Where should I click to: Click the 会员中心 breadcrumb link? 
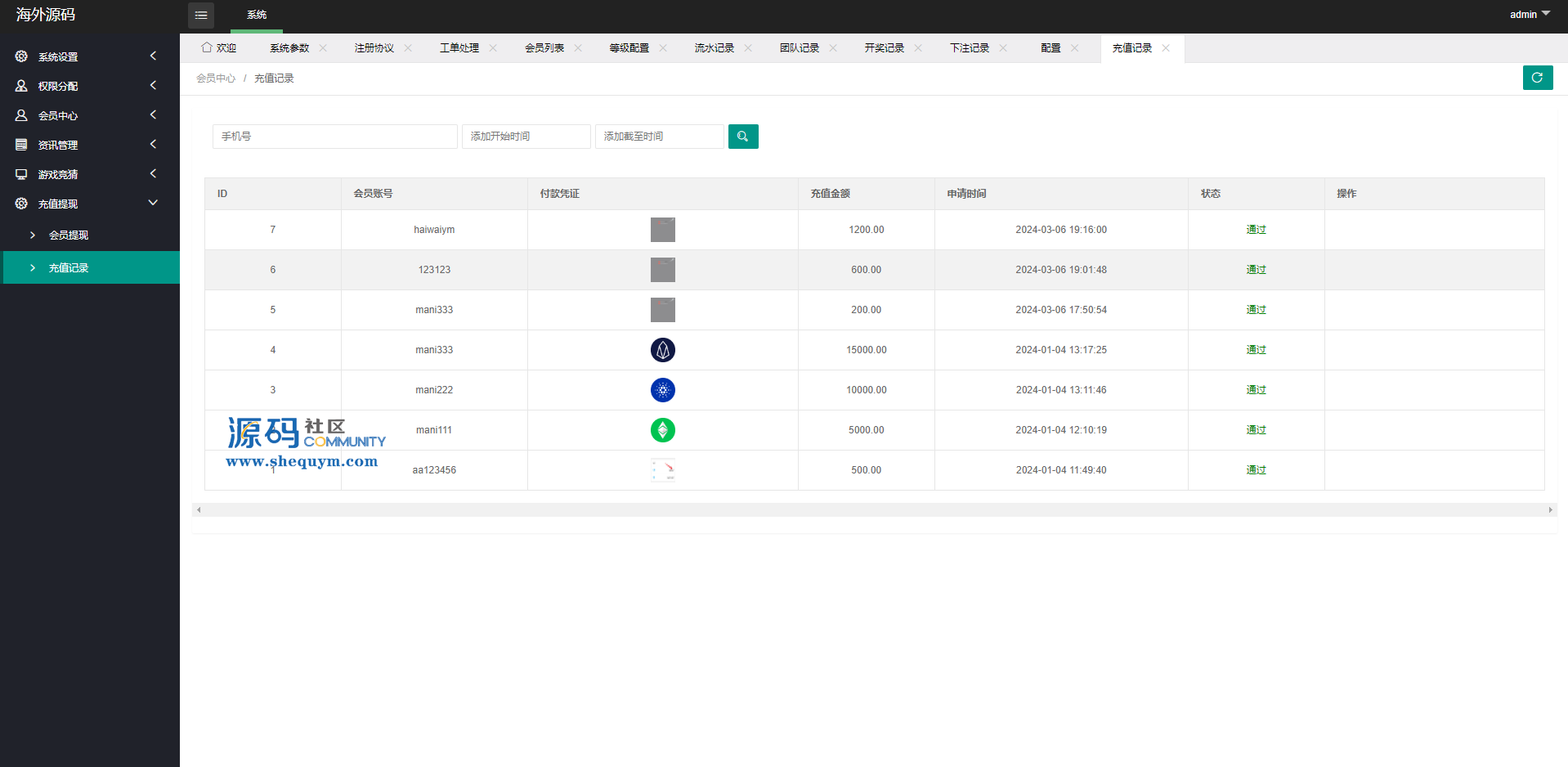(216, 78)
